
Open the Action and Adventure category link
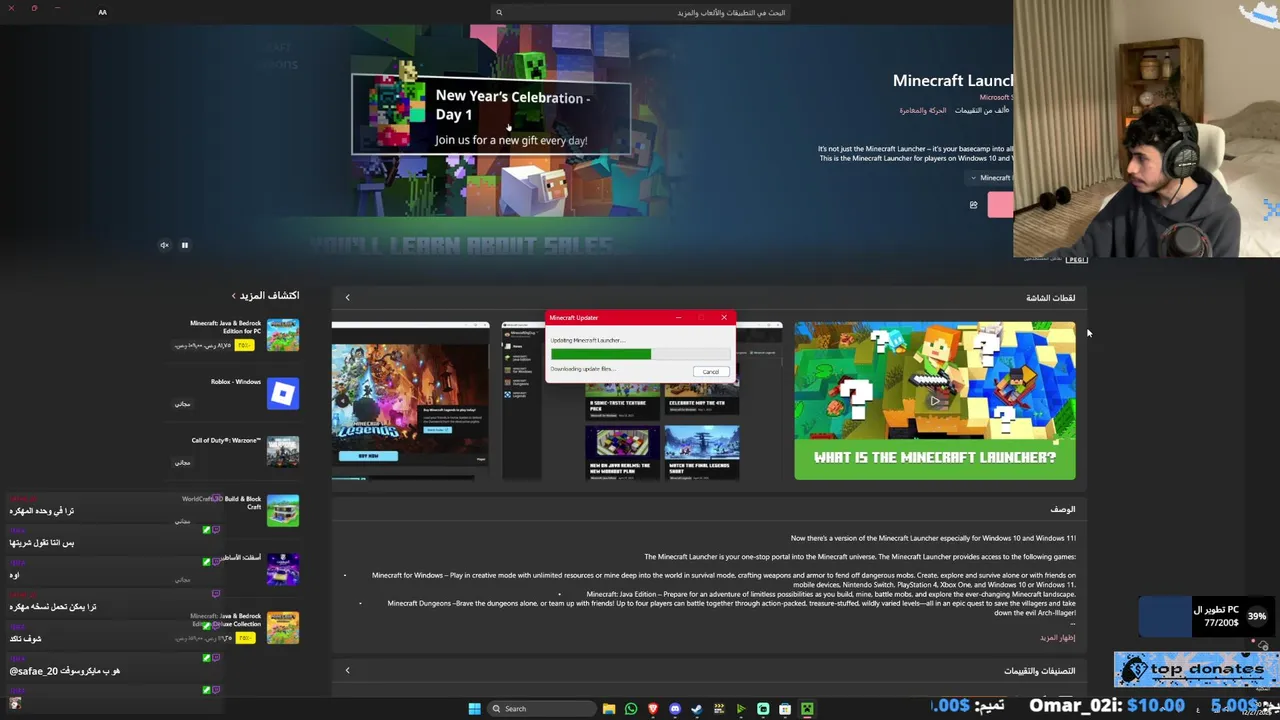coord(922,110)
